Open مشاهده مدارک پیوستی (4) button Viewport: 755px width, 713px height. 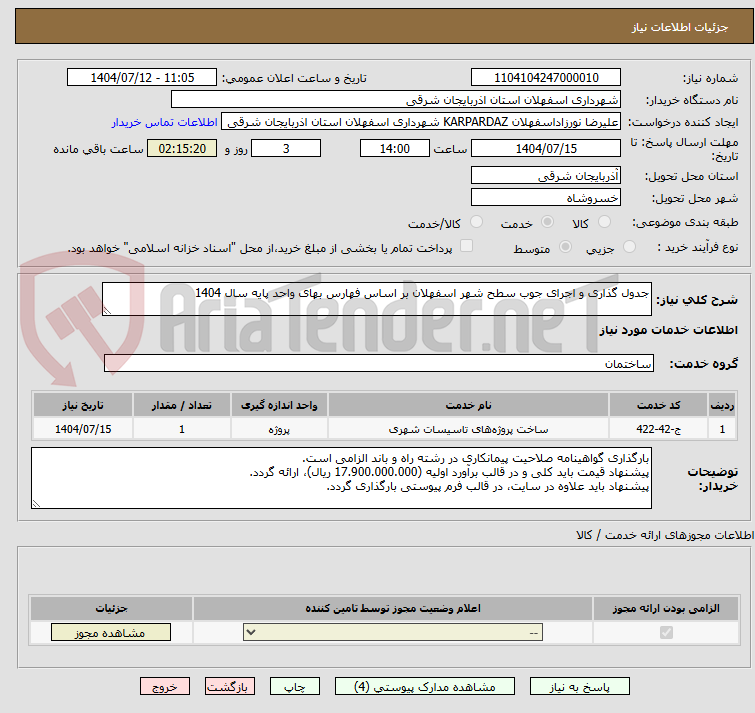point(425,687)
